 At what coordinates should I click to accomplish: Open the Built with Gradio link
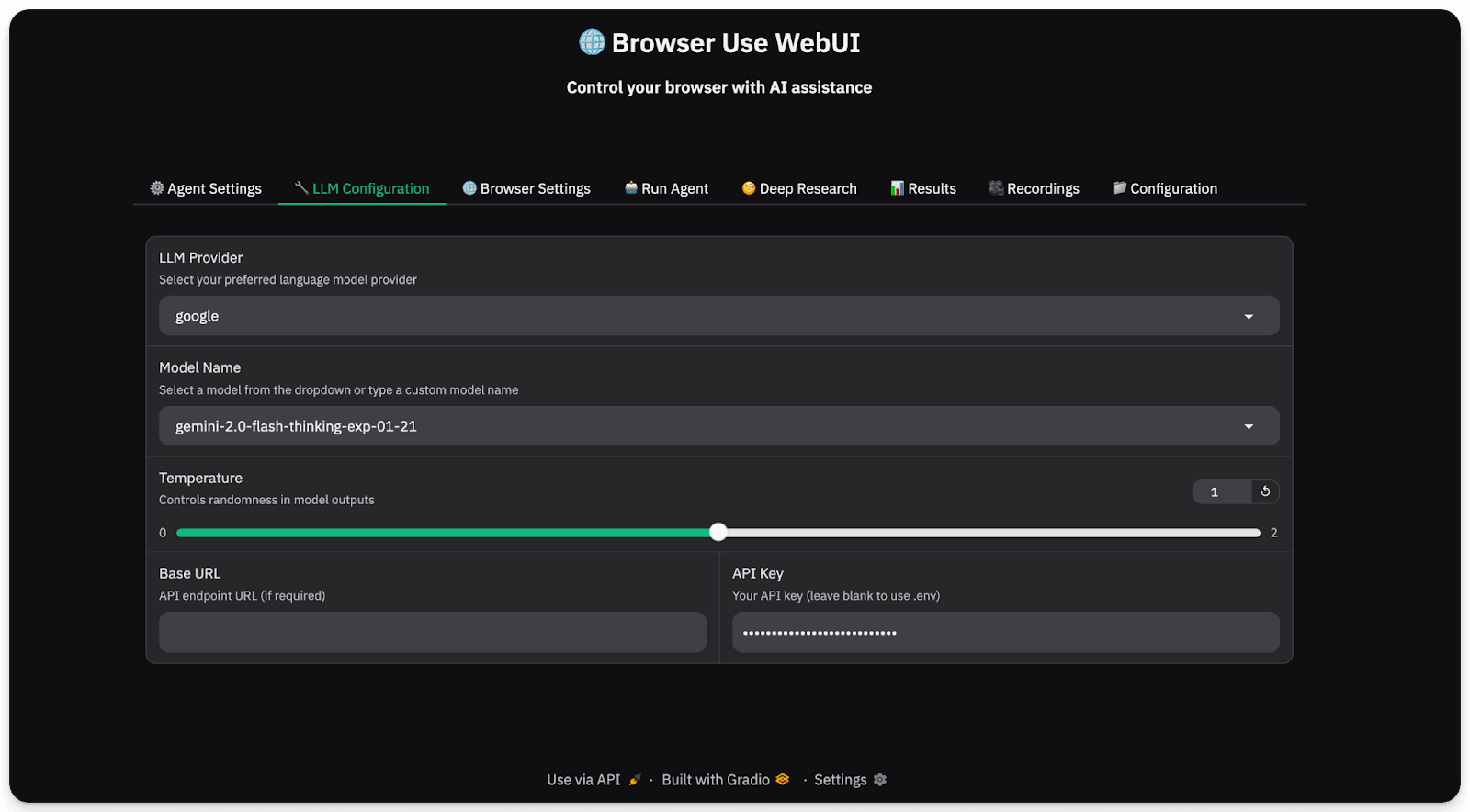pyautogui.click(x=716, y=780)
